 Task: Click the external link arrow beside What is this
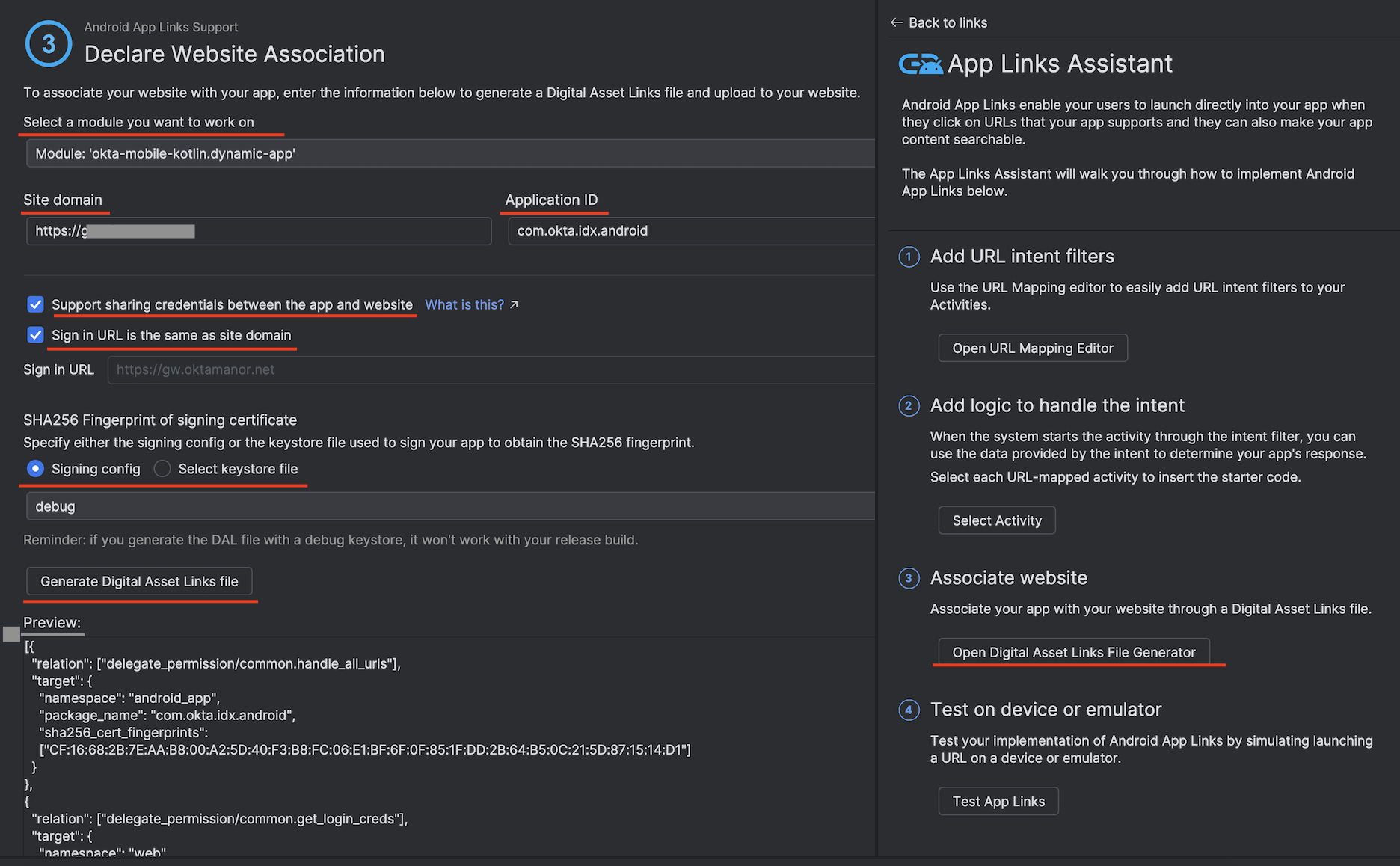click(x=513, y=304)
